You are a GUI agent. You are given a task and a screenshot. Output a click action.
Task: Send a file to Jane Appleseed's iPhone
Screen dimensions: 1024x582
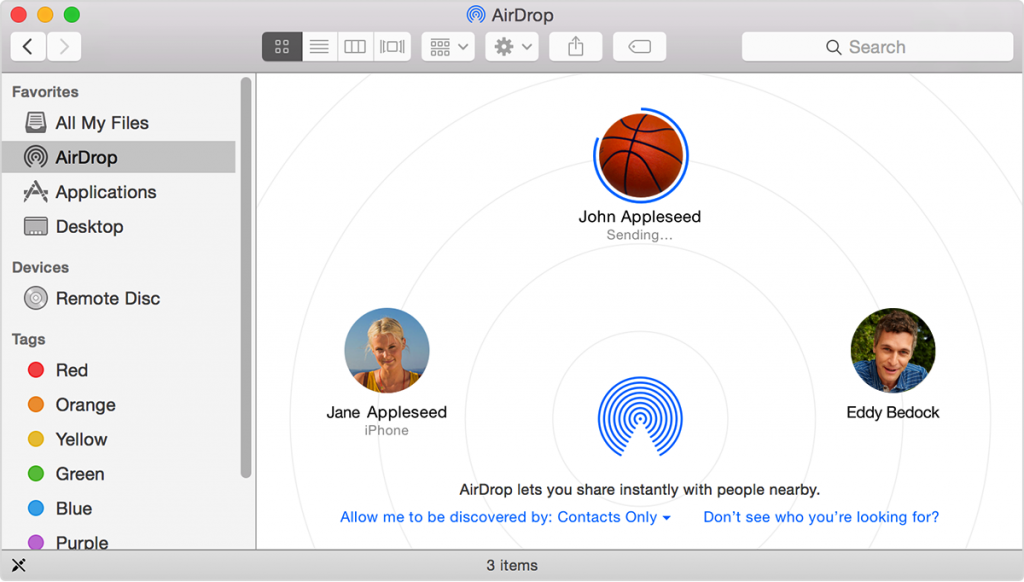click(387, 351)
